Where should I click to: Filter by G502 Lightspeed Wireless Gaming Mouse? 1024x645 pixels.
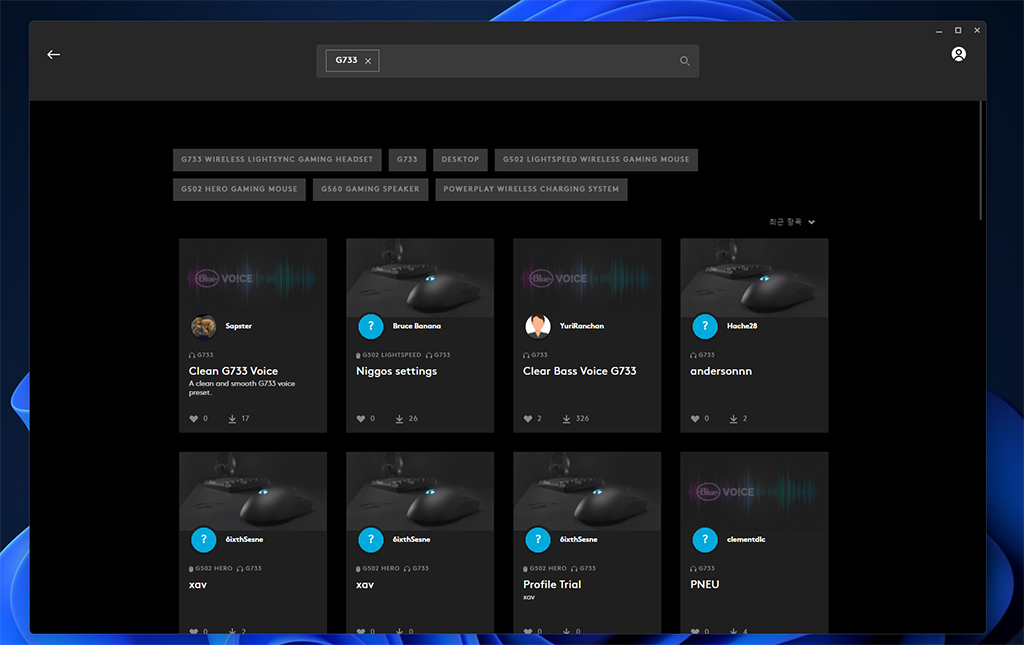click(x=596, y=159)
